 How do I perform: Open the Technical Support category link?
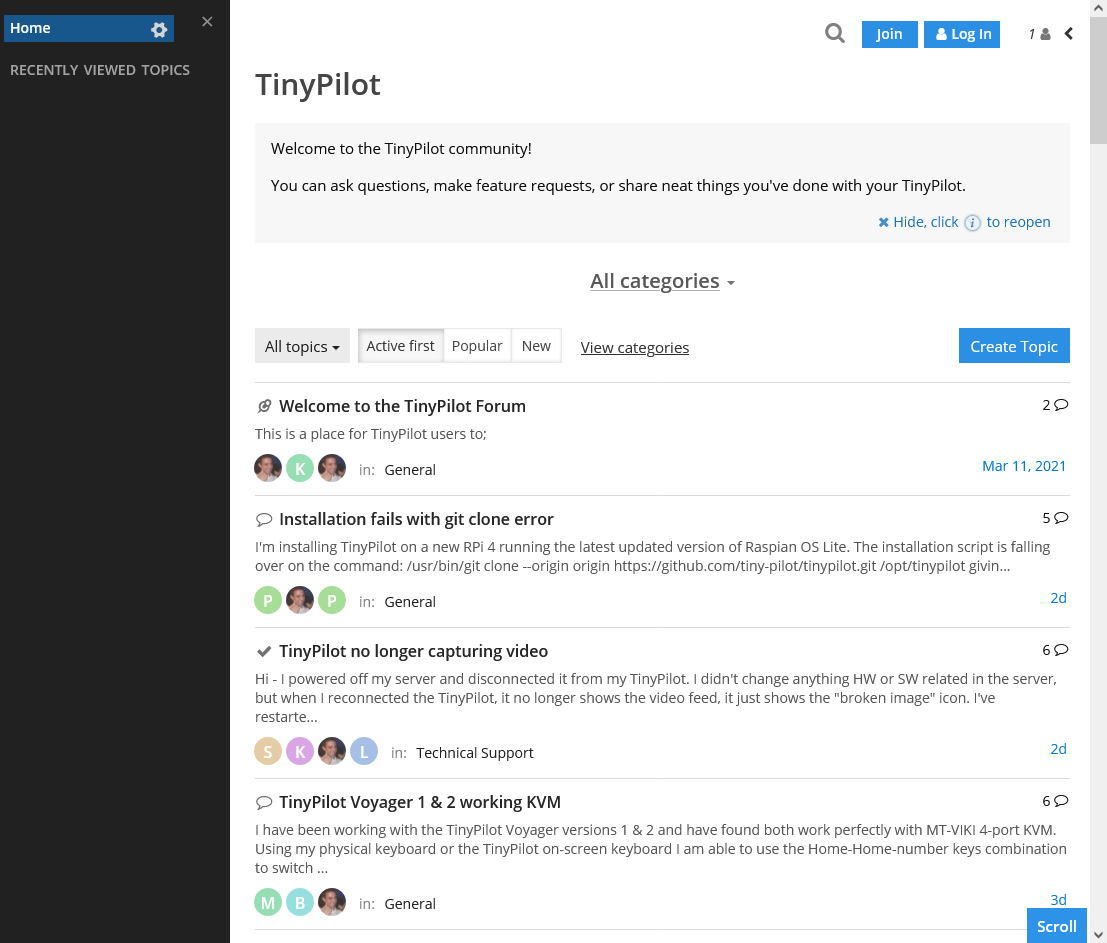pos(474,752)
